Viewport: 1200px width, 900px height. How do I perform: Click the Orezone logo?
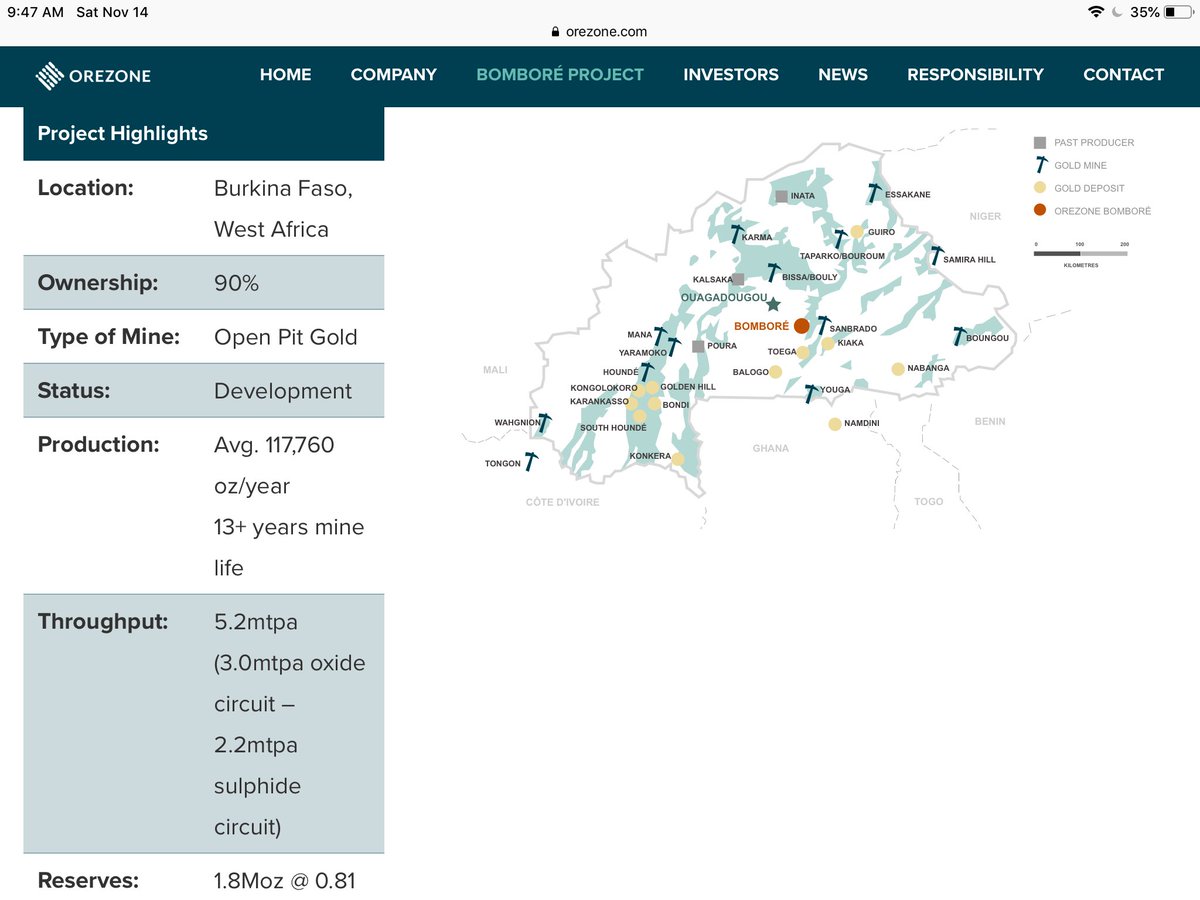[x=93, y=75]
